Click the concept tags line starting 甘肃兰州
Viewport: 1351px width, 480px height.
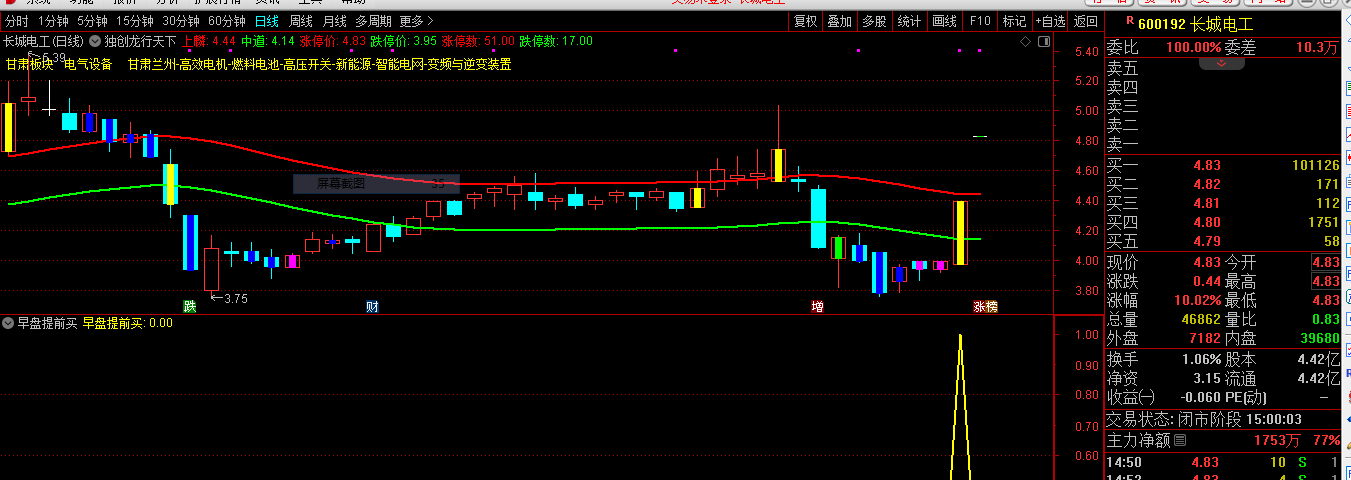coord(319,64)
